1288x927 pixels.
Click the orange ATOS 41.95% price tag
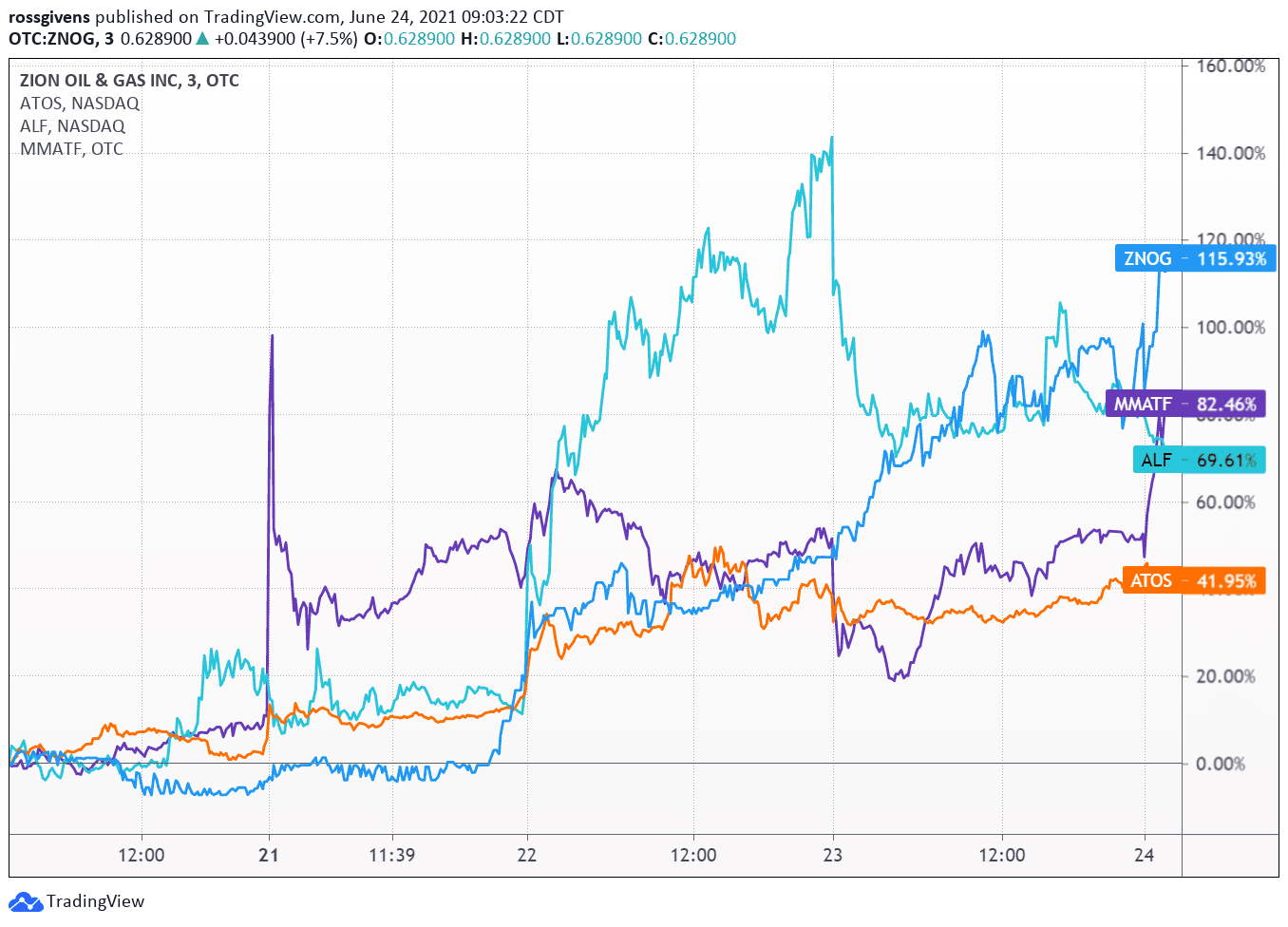coord(1193,580)
